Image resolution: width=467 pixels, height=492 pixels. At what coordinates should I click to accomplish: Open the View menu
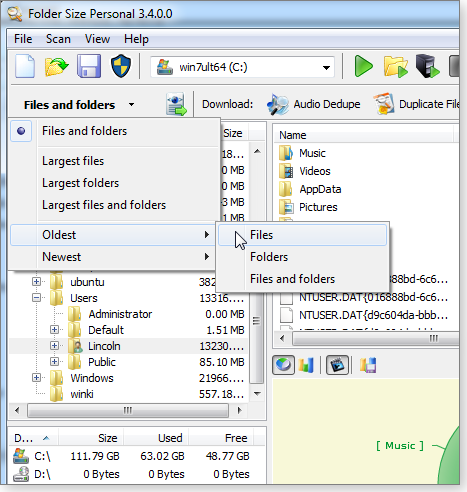pyautogui.click(x=97, y=39)
